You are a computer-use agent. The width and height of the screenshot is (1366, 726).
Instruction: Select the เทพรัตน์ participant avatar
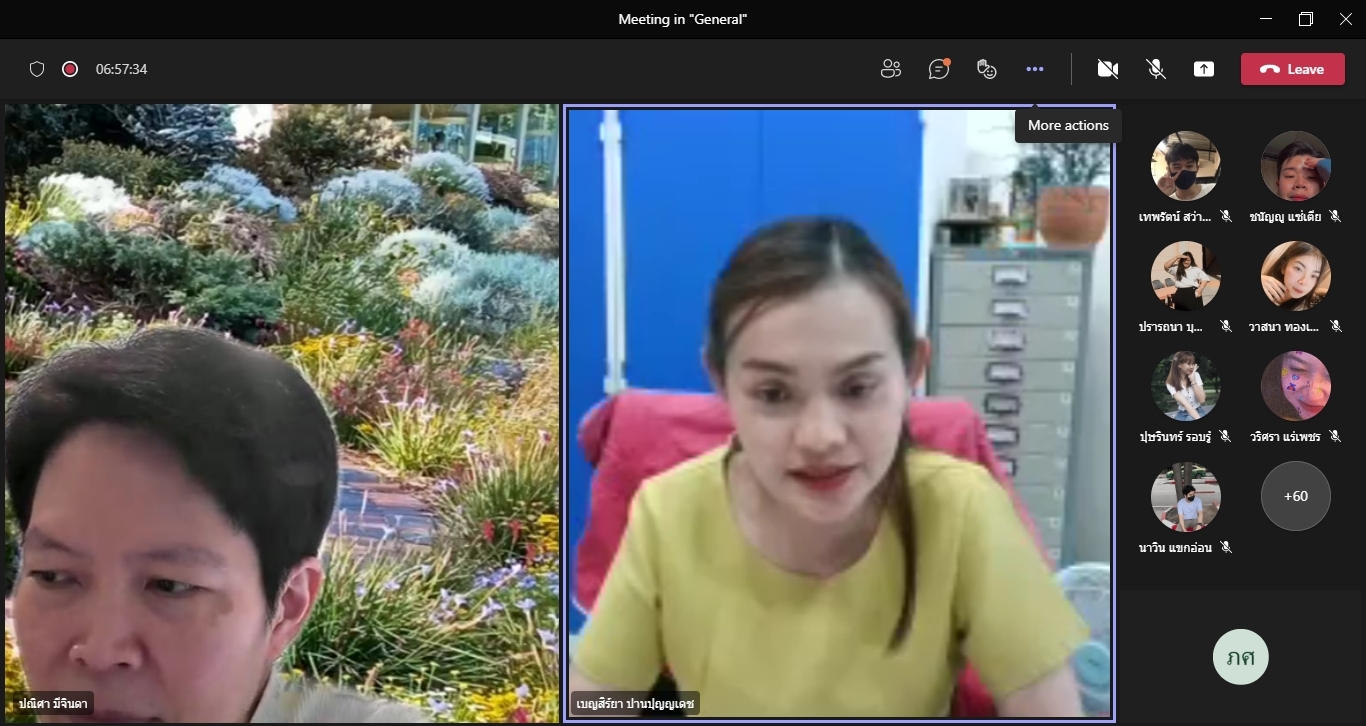click(1186, 166)
